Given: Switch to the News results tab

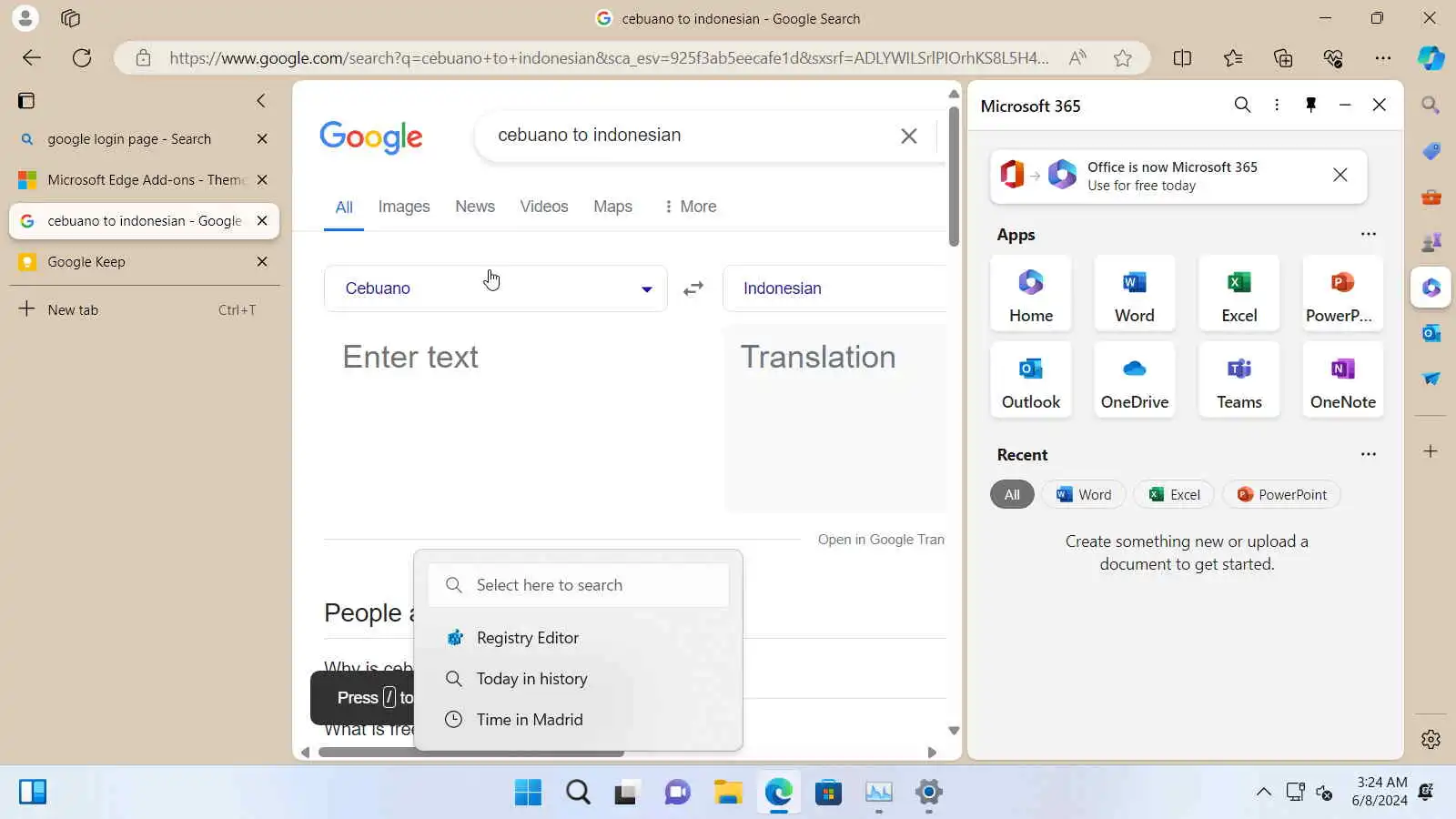Looking at the screenshot, I should tap(475, 207).
